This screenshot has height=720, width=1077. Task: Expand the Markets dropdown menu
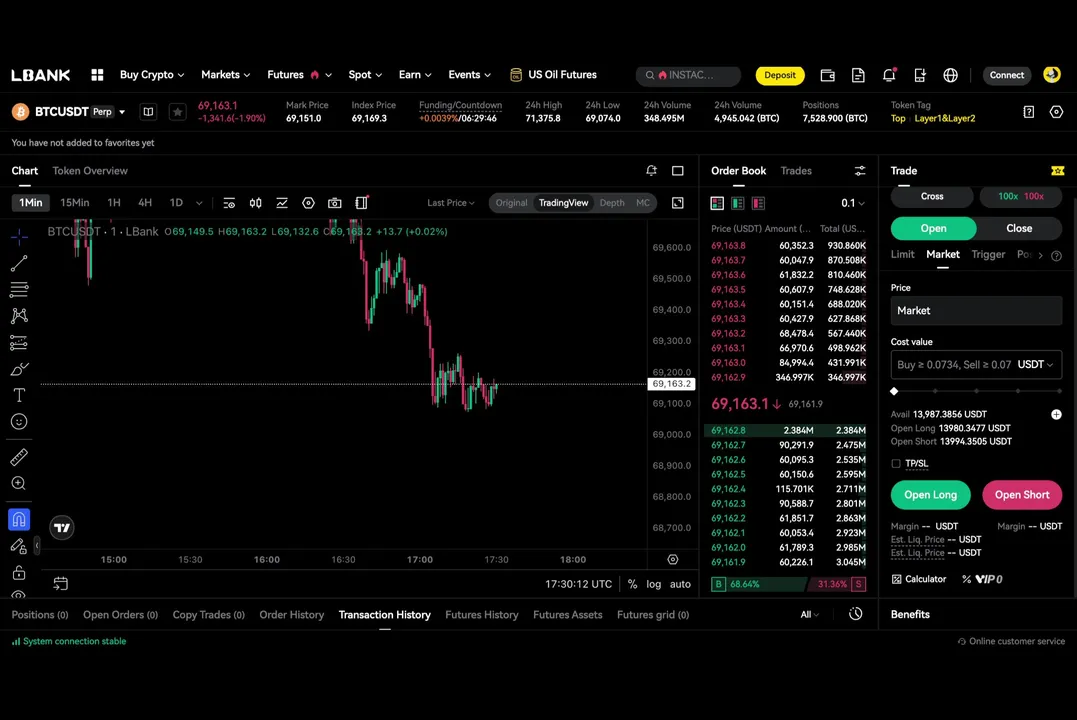(x=225, y=75)
